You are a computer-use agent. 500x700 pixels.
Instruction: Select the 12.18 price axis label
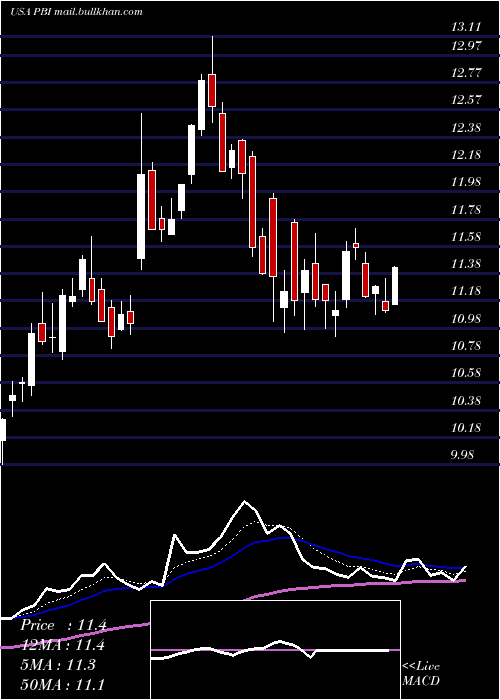467,155
